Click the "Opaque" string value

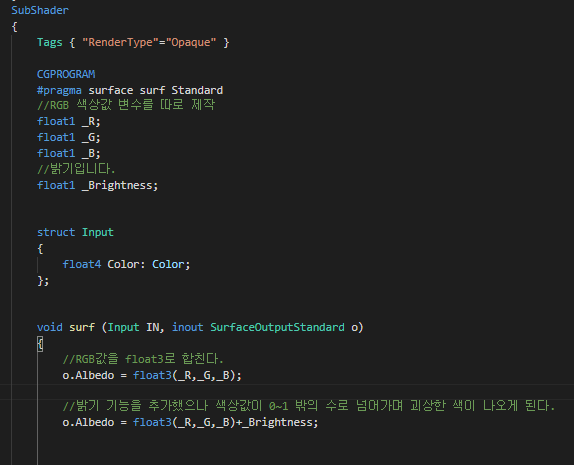coord(191,42)
